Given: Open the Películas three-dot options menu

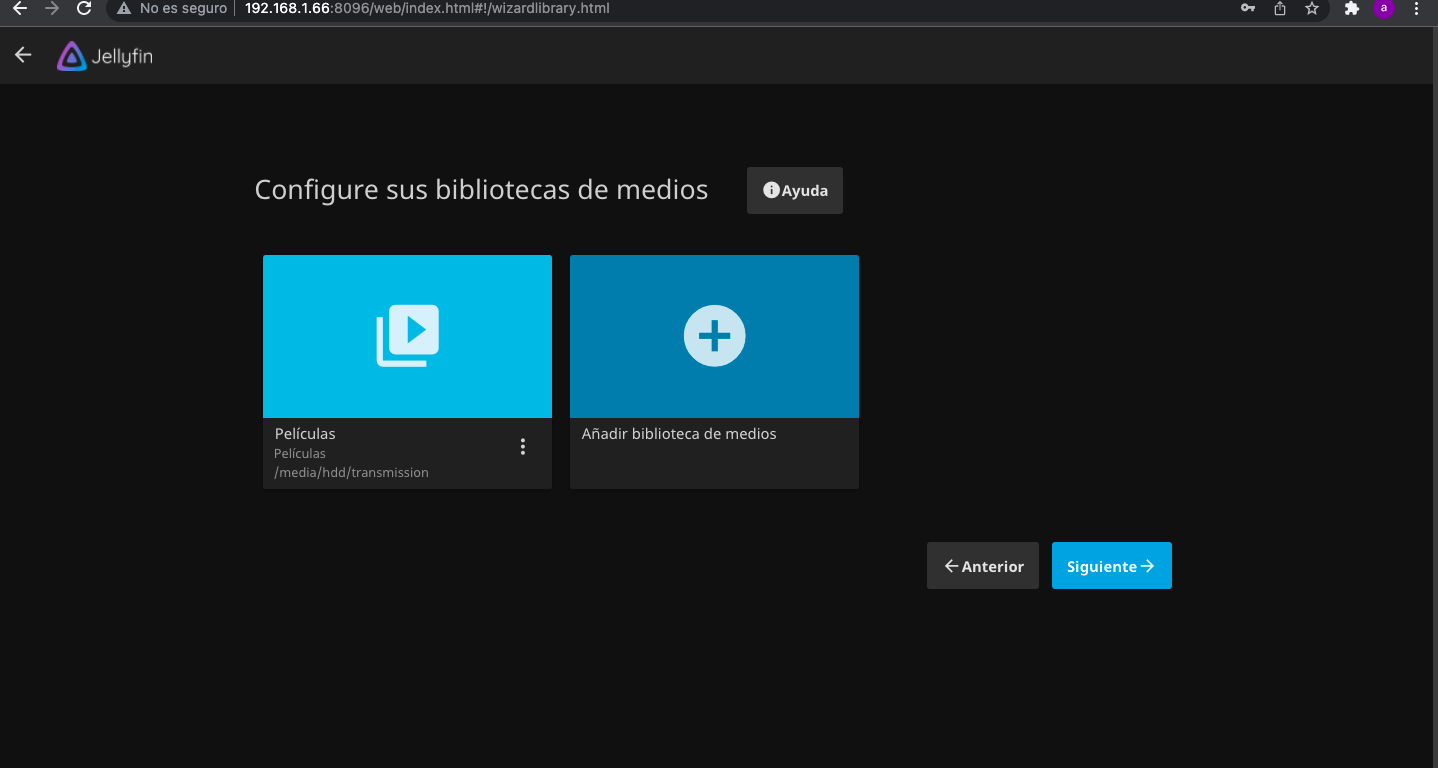Looking at the screenshot, I should coord(522,447).
